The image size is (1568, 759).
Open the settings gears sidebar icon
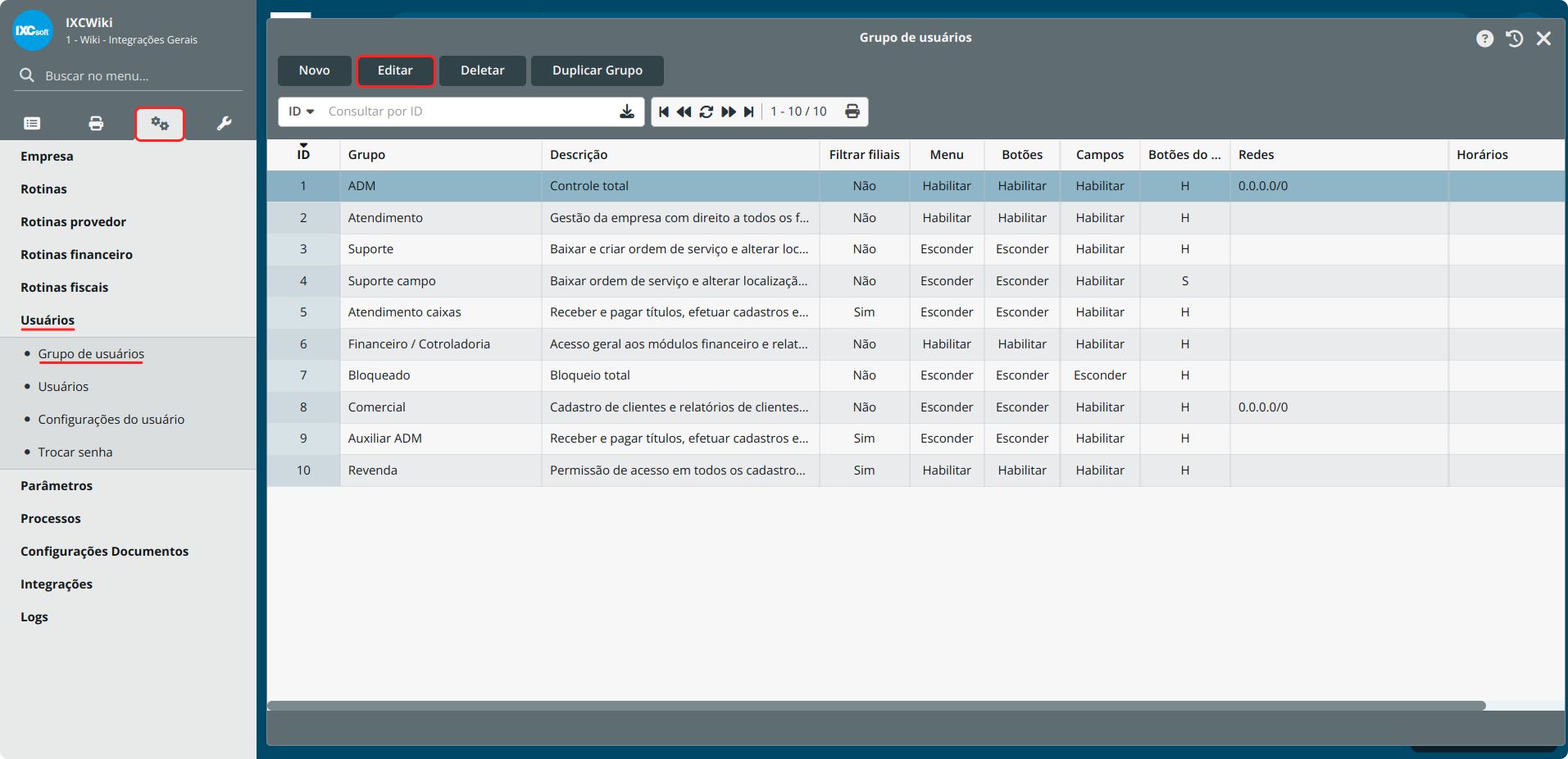coord(160,124)
